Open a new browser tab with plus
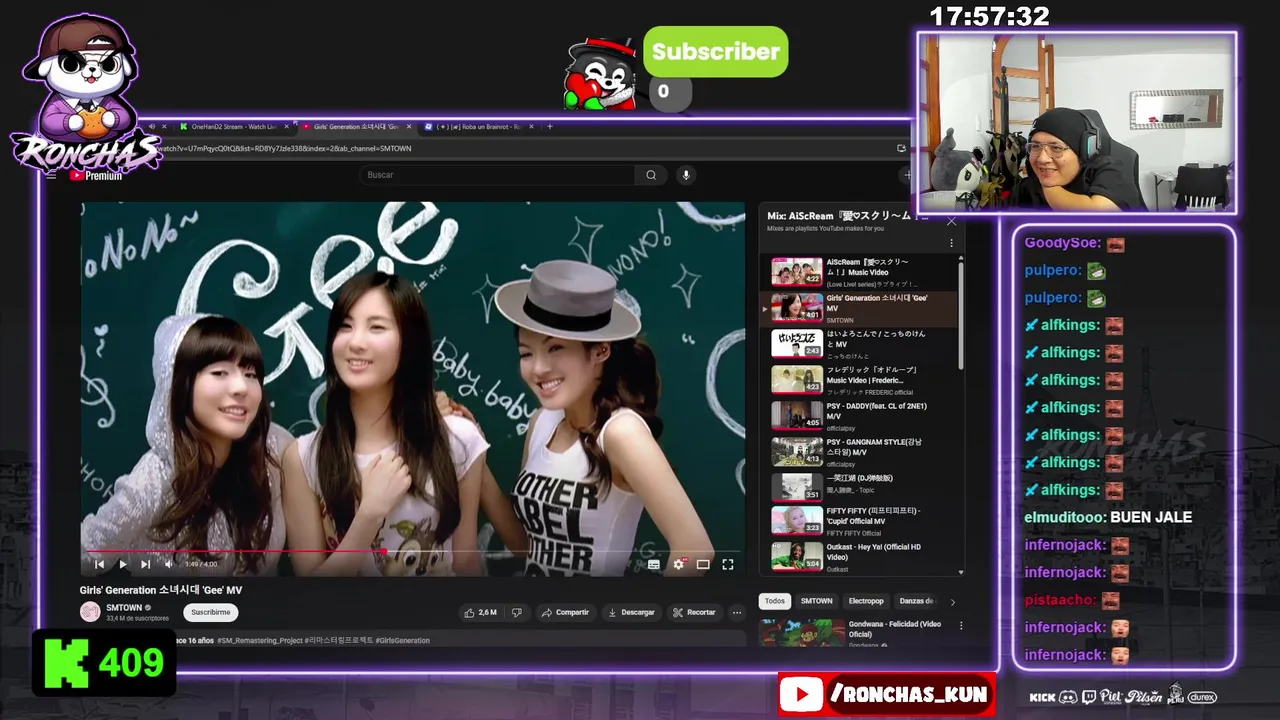This screenshot has width=1280, height=720. tap(550, 127)
